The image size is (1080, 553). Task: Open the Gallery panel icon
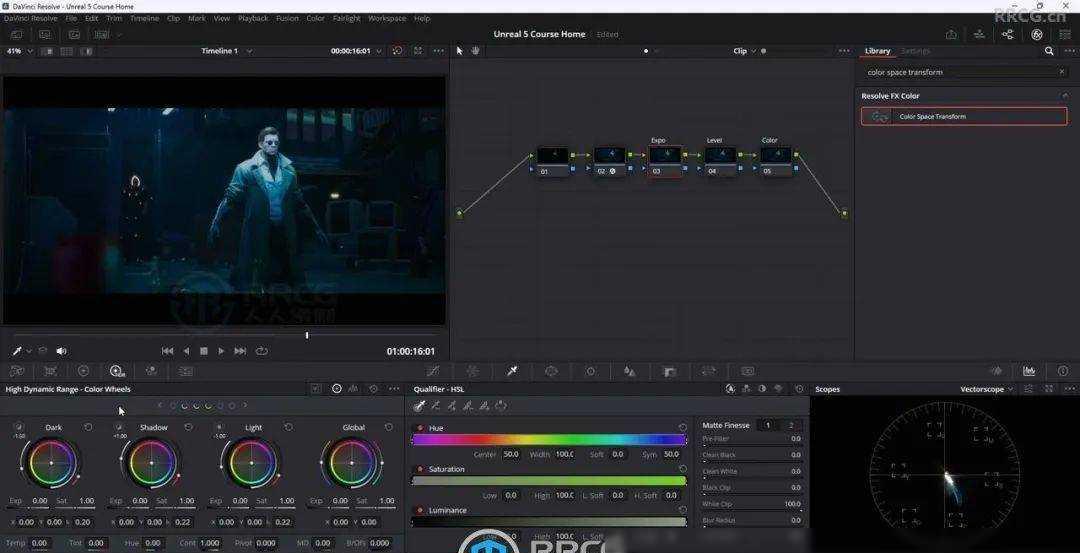16,34
